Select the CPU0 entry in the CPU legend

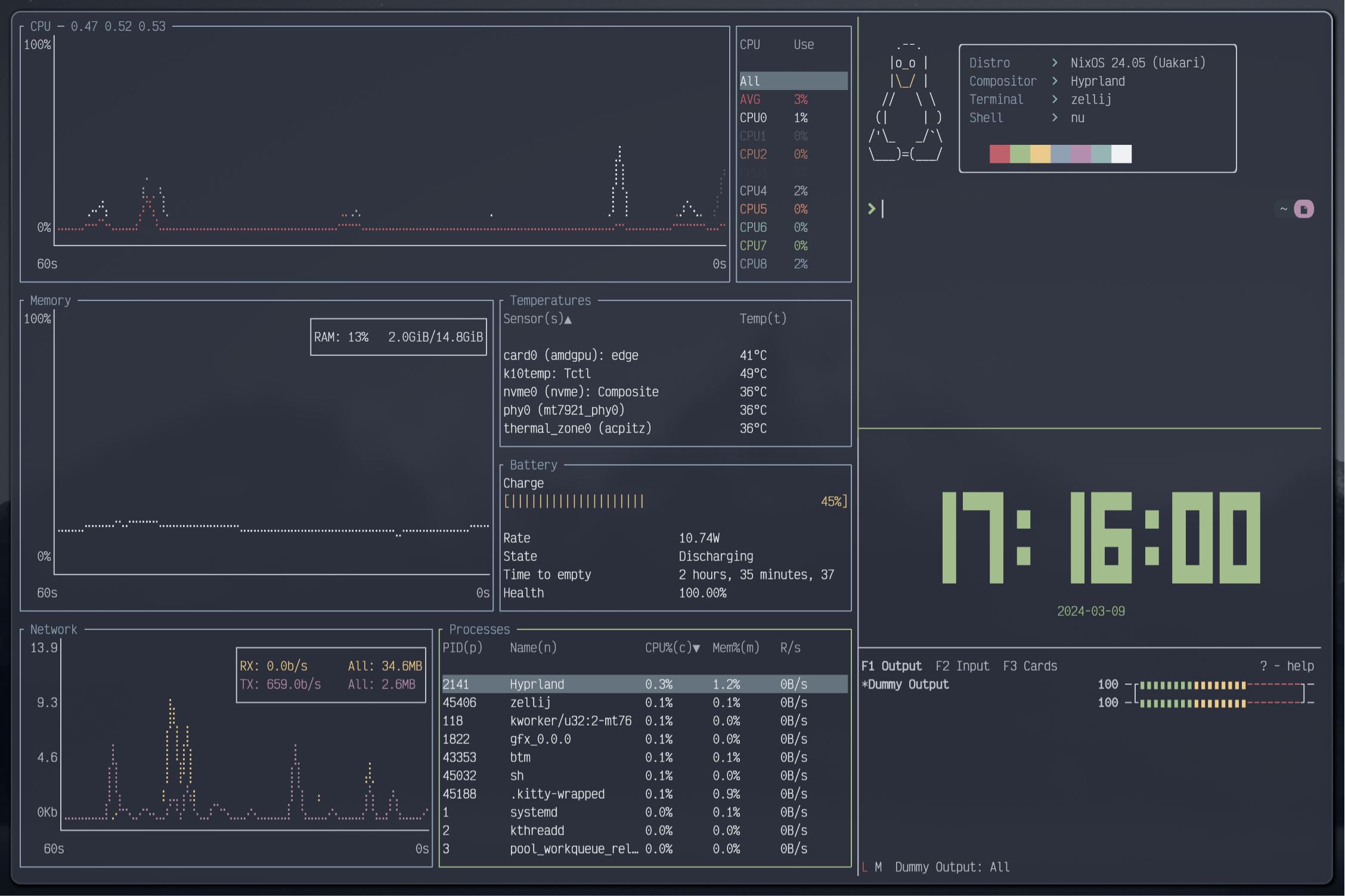pyautogui.click(x=754, y=118)
